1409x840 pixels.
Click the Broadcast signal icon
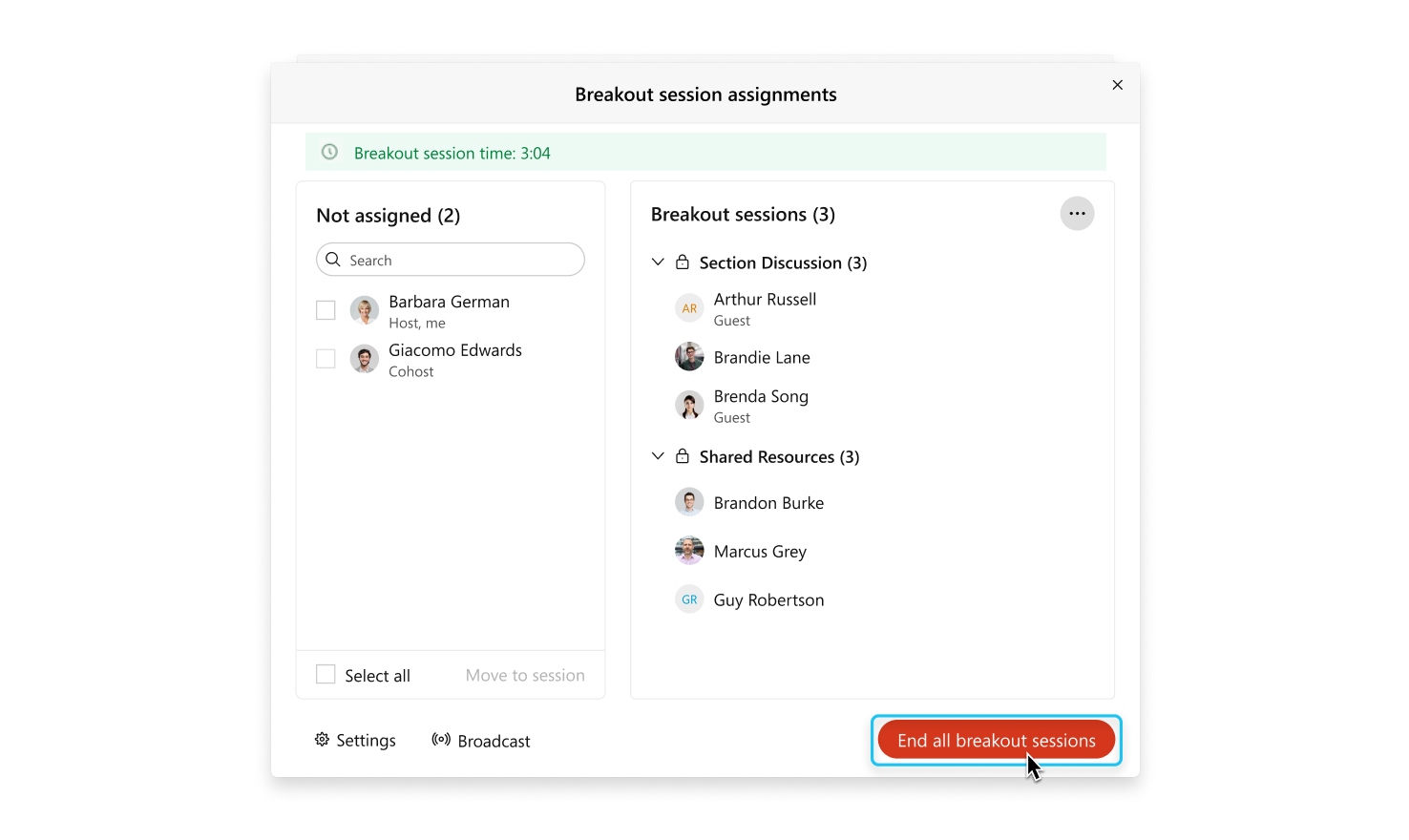(441, 740)
